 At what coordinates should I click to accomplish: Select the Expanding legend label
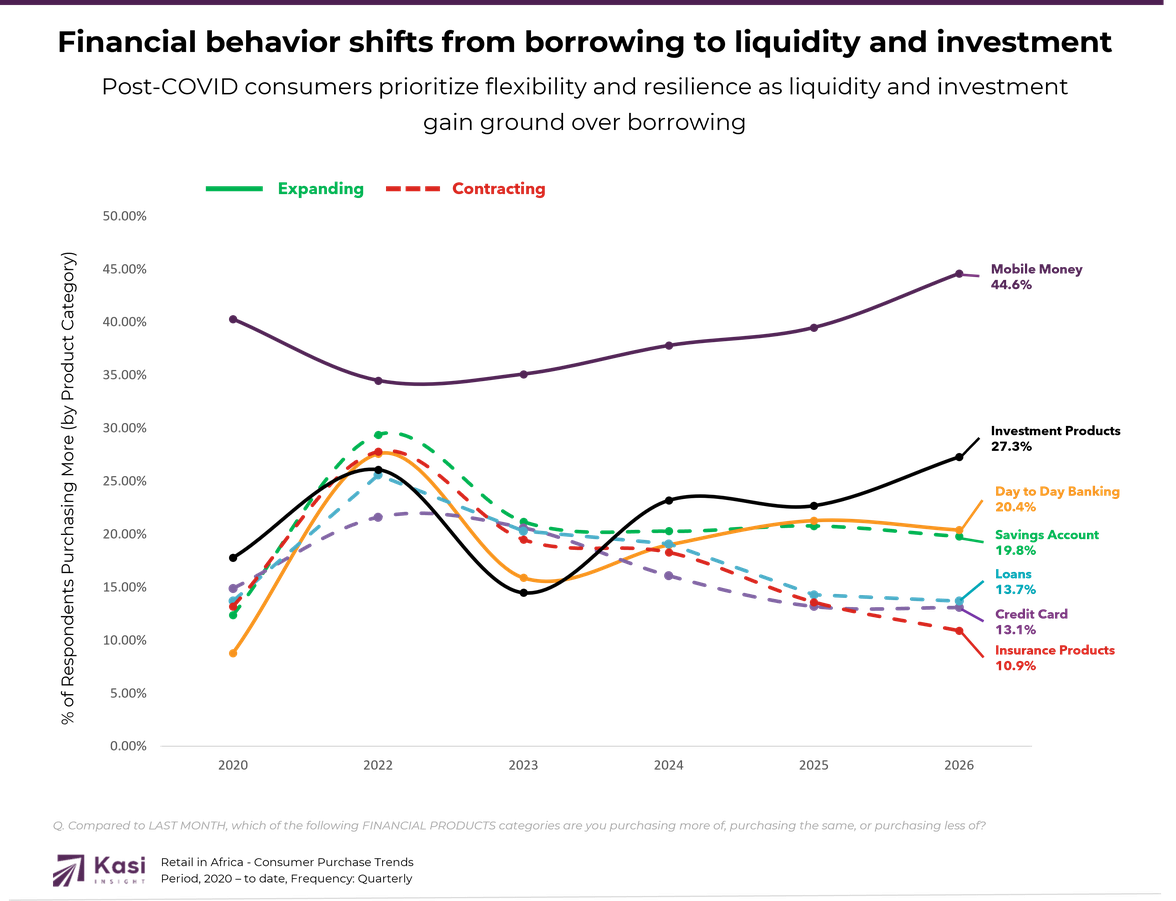point(320,188)
